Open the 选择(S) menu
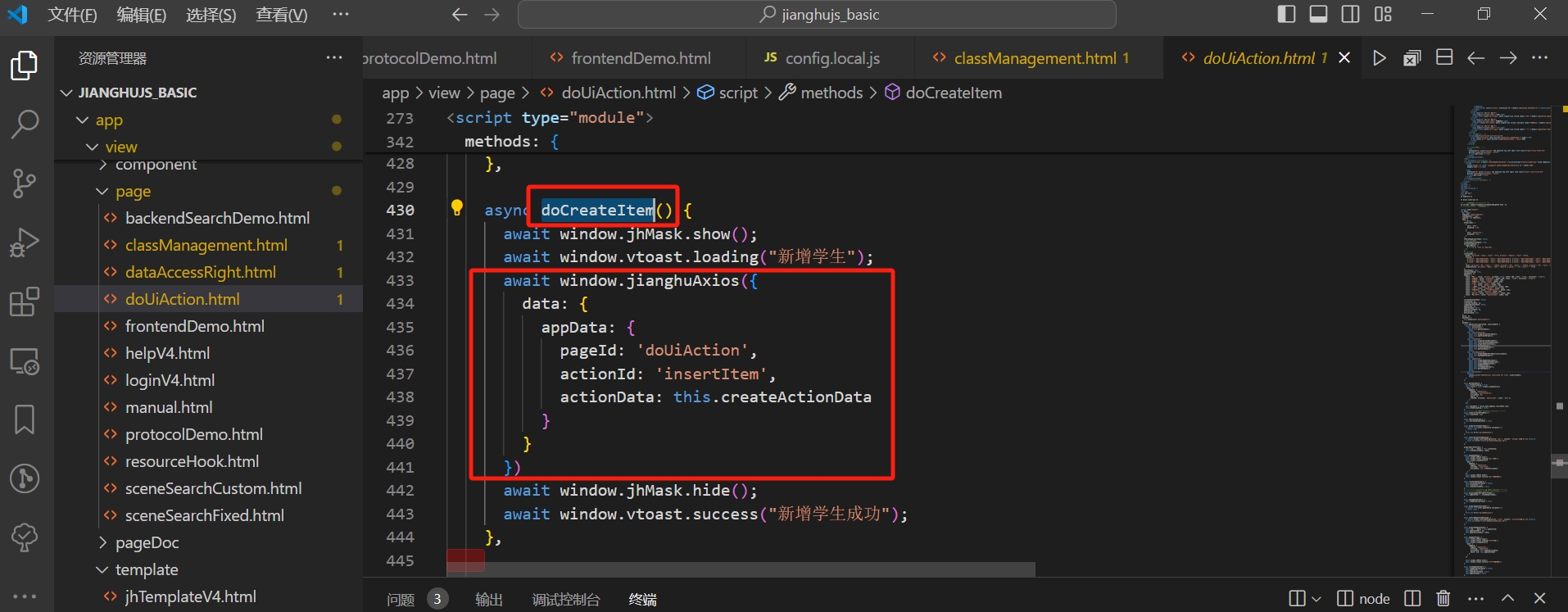1568x612 pixels. 211,15
